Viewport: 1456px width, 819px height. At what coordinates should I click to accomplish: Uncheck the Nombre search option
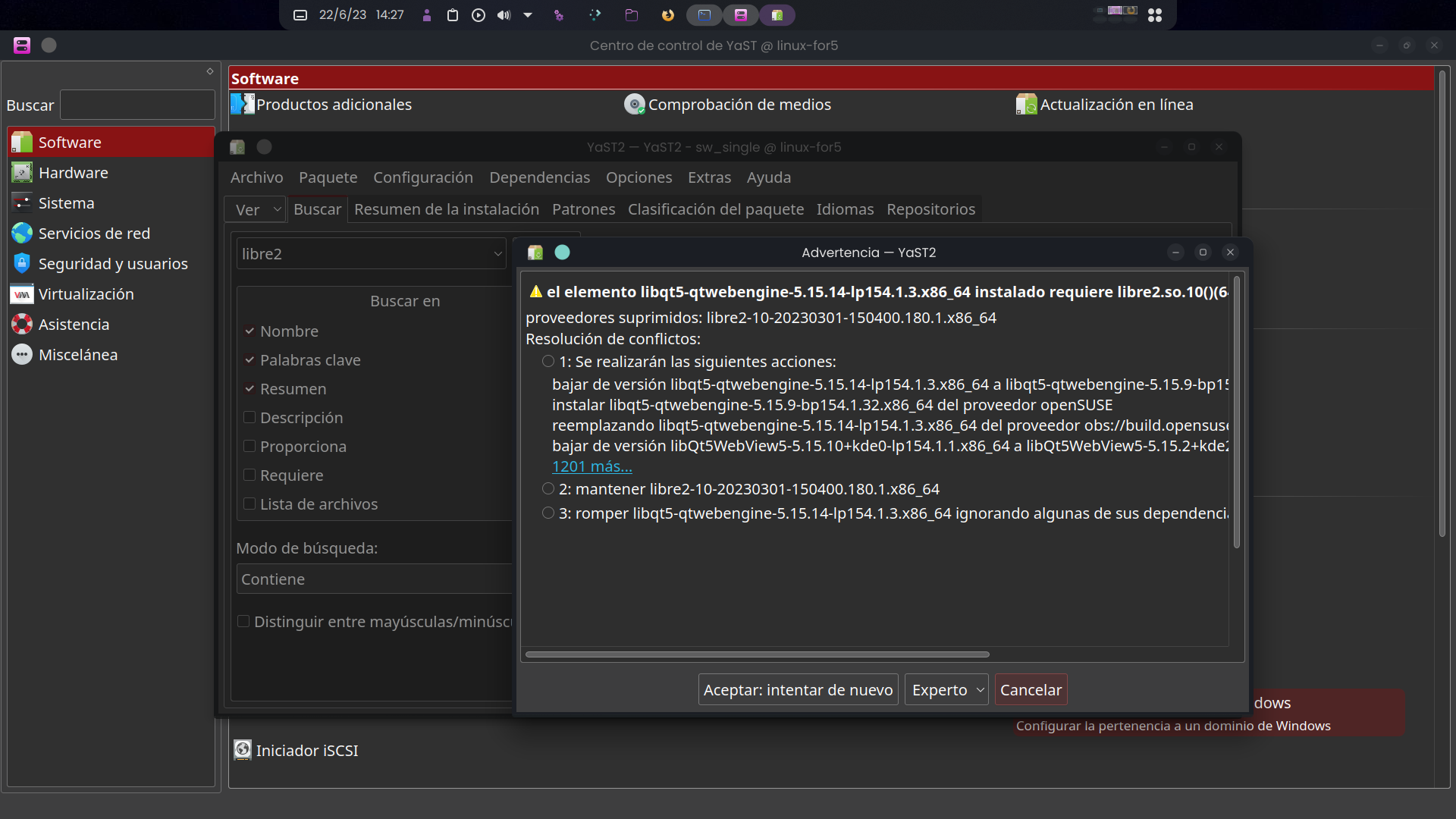point(249,331)
